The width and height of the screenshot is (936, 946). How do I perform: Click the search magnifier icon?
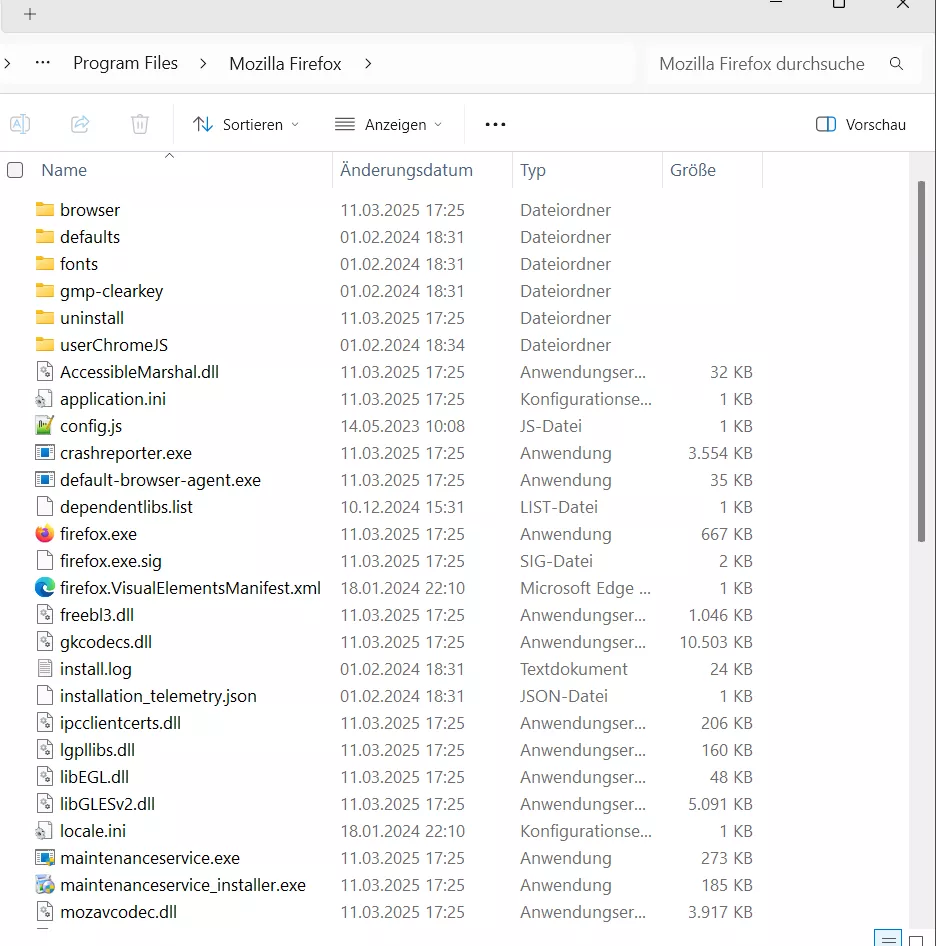(897, 63)
